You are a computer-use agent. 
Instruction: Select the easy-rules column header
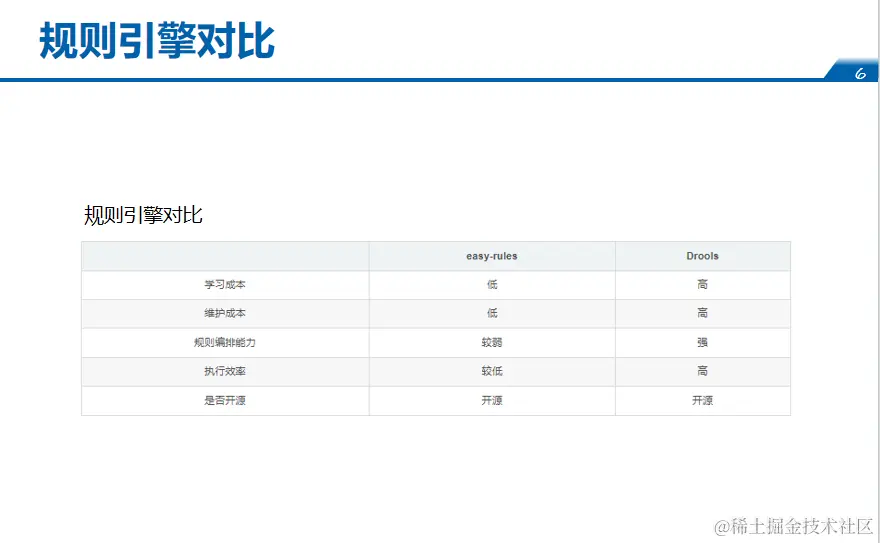(492, 256)
